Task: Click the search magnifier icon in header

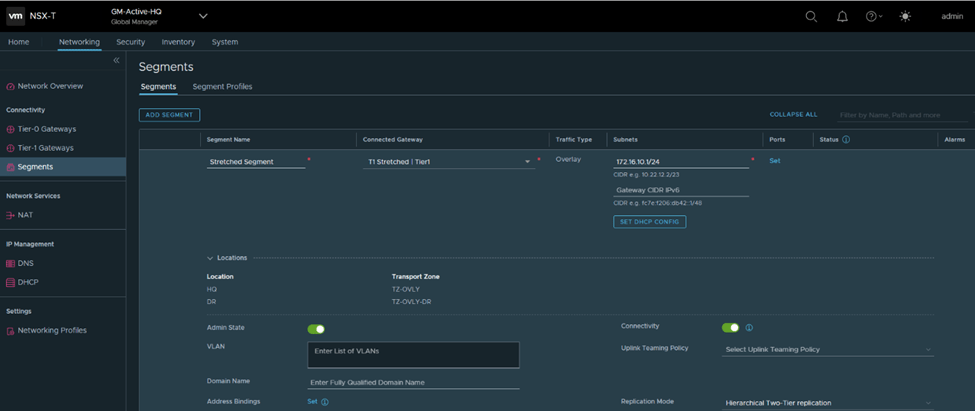Action: tap(811, 16)
